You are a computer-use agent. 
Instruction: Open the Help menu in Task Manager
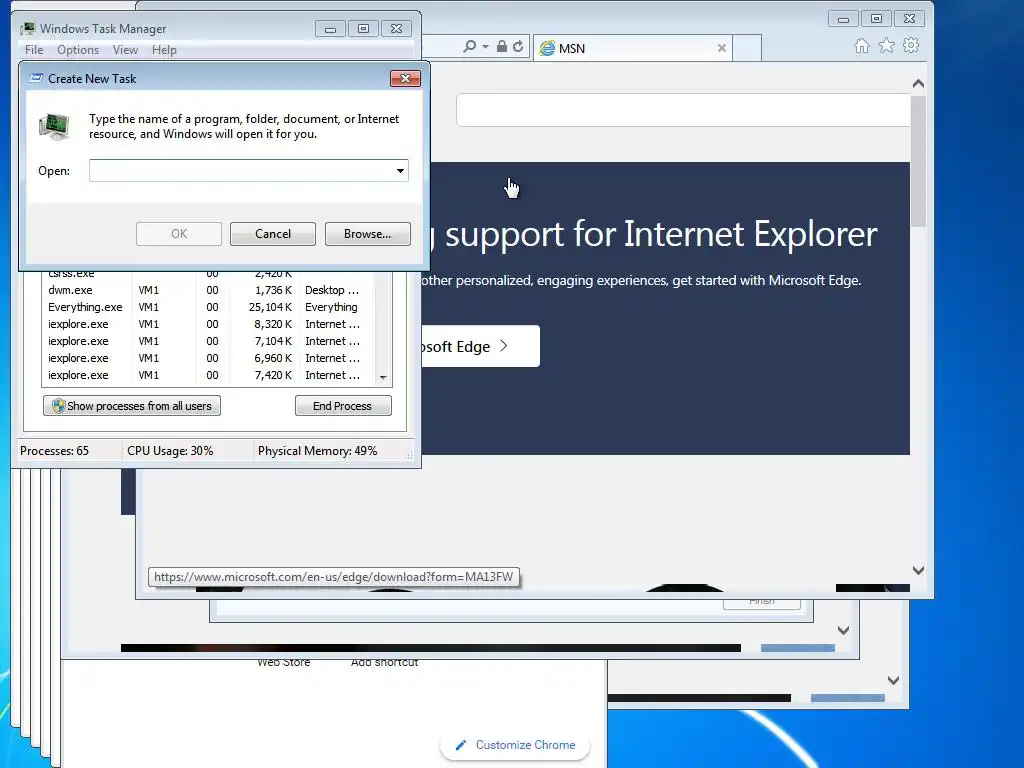[x=164, y=50]
